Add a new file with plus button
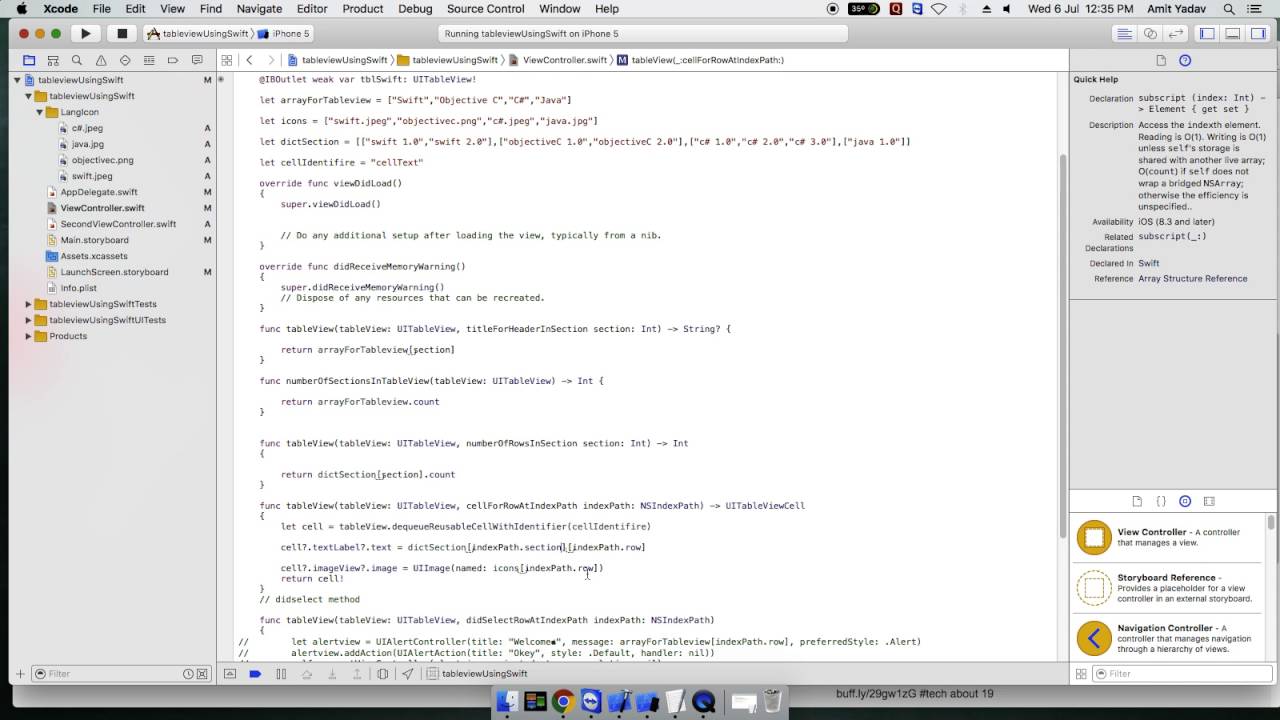1280x720 pixels. (x=19, y=674)
